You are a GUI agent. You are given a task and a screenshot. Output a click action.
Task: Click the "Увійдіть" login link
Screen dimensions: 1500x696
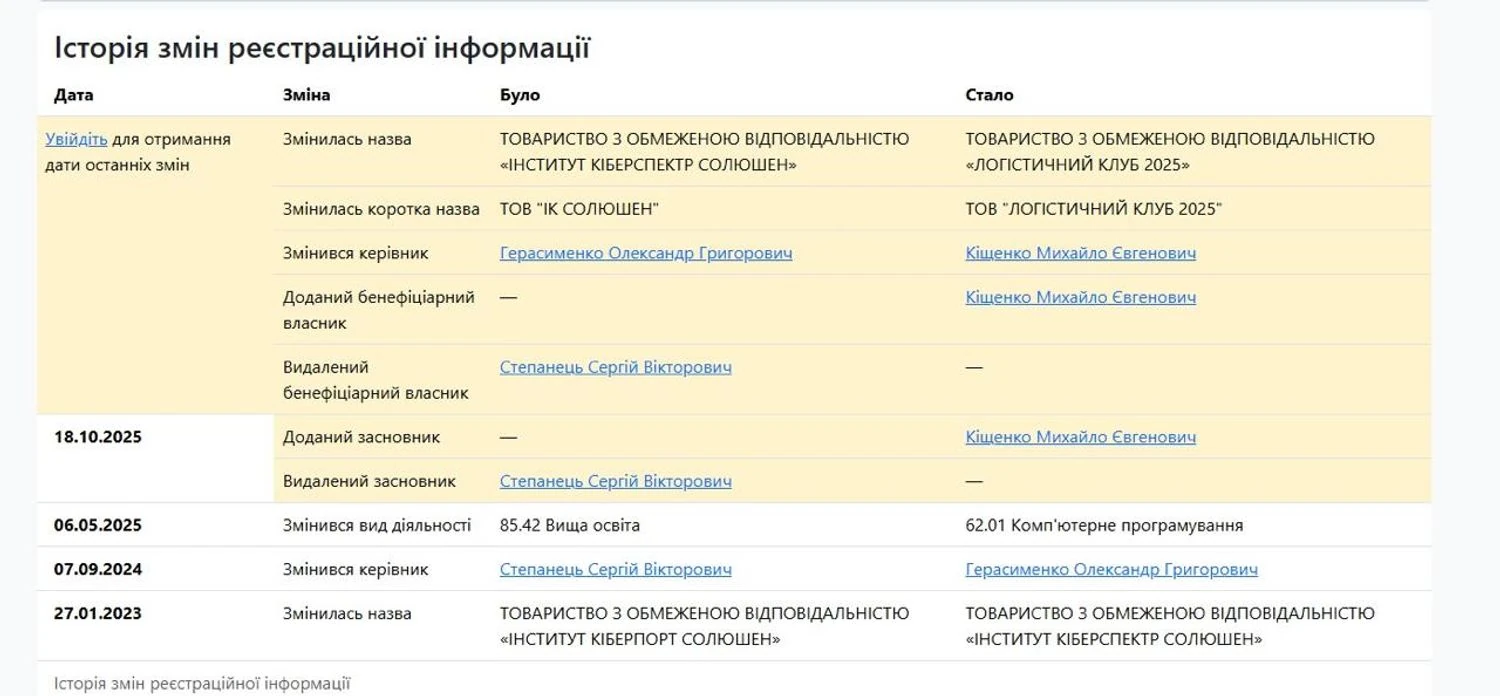click(76, 139)
